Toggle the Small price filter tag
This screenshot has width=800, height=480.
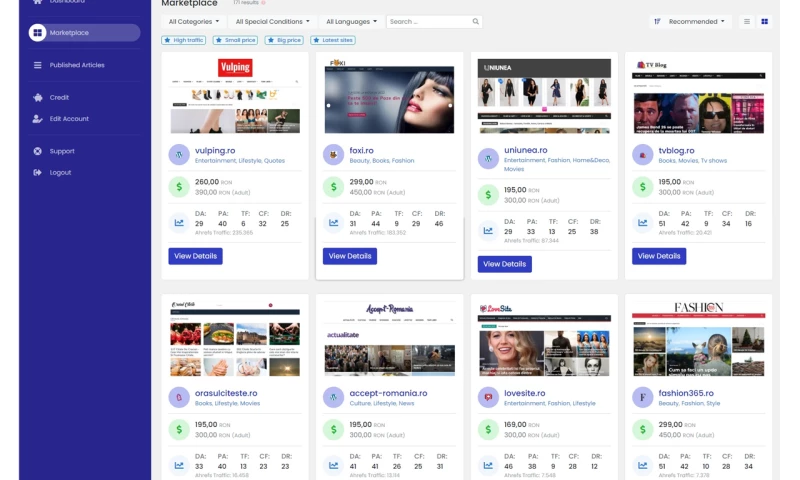tap(236, 40)
